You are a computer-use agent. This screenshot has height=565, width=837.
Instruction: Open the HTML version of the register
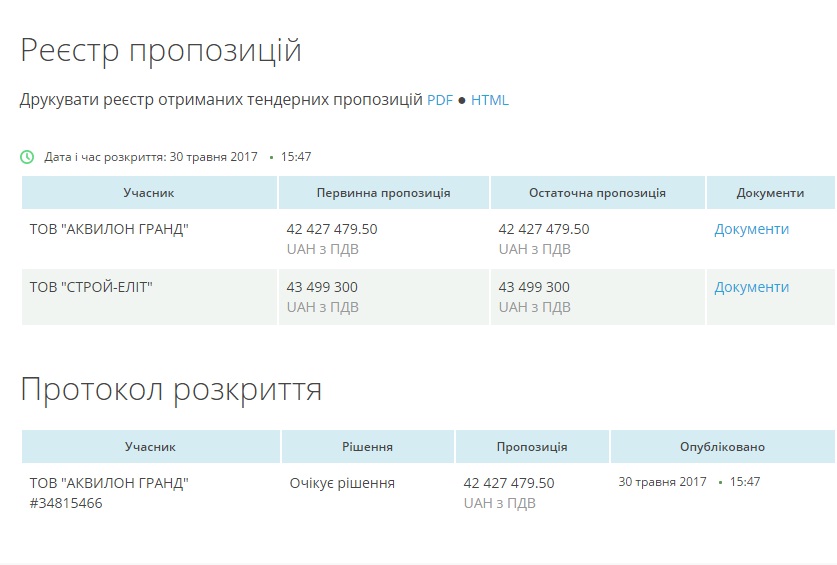(x=490, y=100)
